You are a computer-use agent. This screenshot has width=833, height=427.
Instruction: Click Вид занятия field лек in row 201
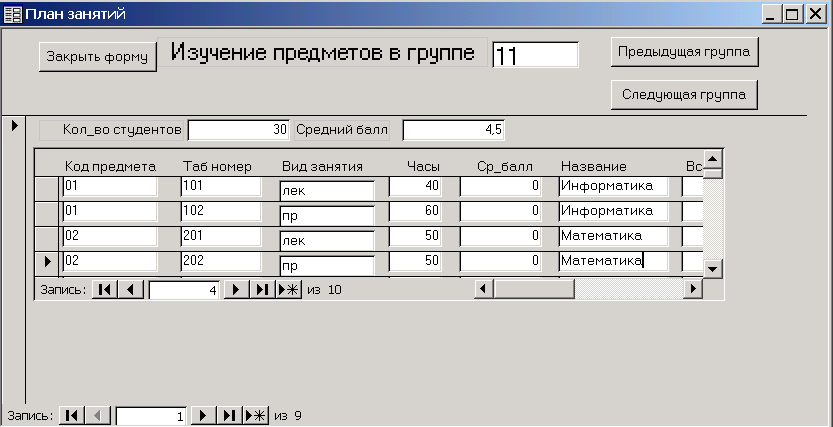pyautogui.click(x=327, y=241)
